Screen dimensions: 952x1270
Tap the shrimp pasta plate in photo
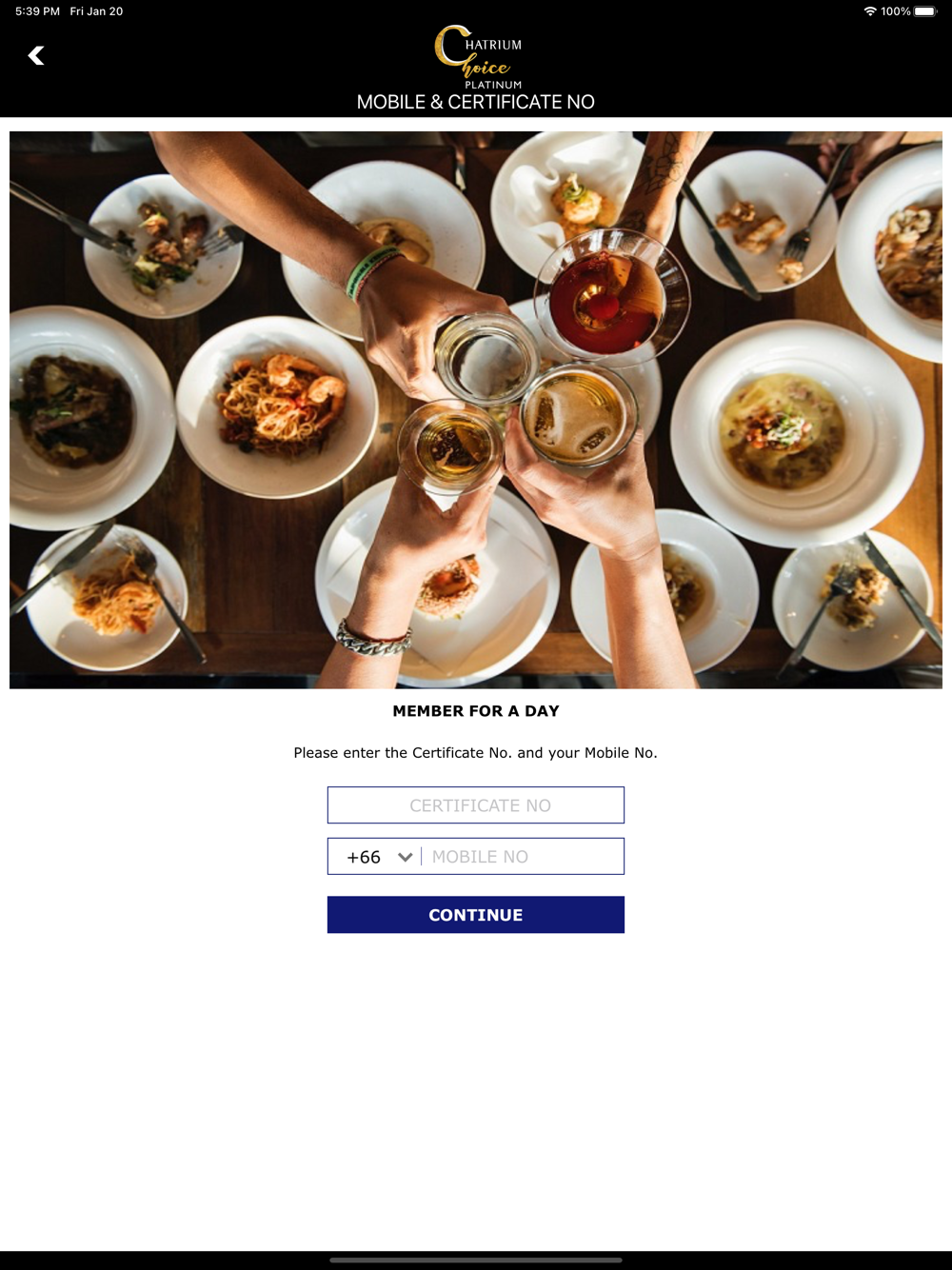[x=277, y=407]
